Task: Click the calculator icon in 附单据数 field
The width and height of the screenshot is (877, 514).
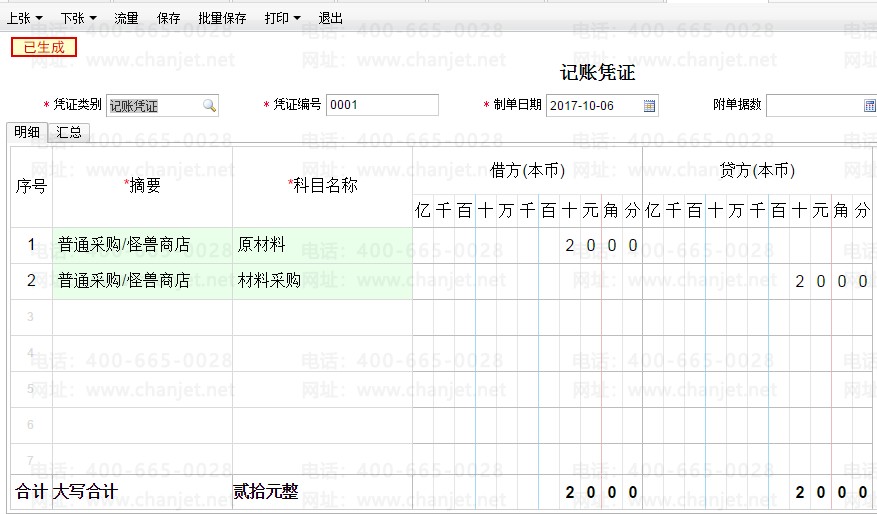Action: (x=868, y=105)
